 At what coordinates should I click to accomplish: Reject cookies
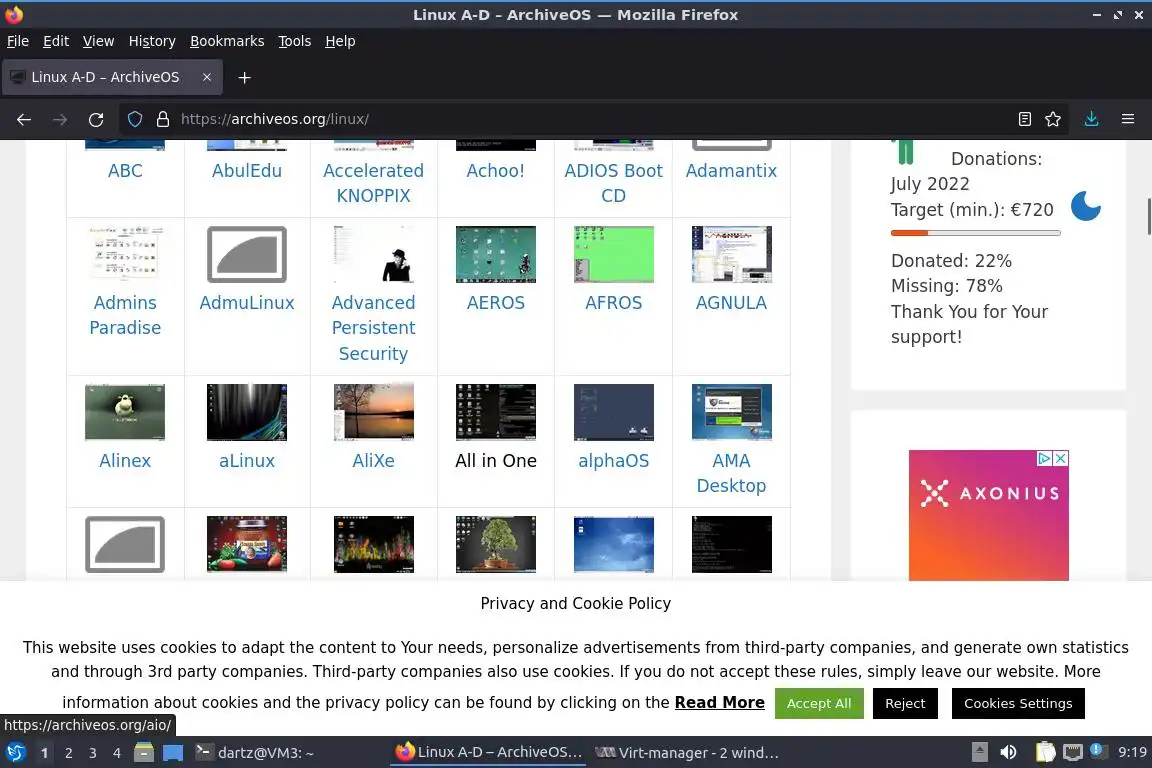pos(904,703)
